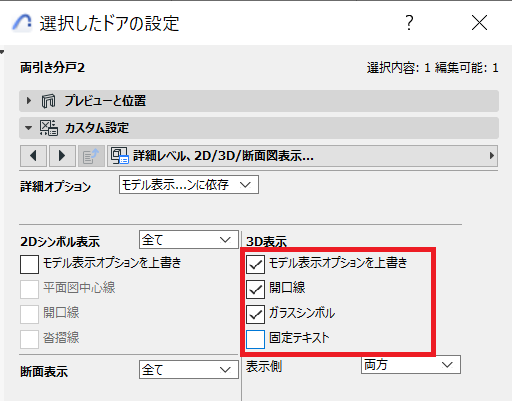Open the 詳細オプション dropdown
The width and height of the screenshot is (512, 401).
tap(189, 185)
